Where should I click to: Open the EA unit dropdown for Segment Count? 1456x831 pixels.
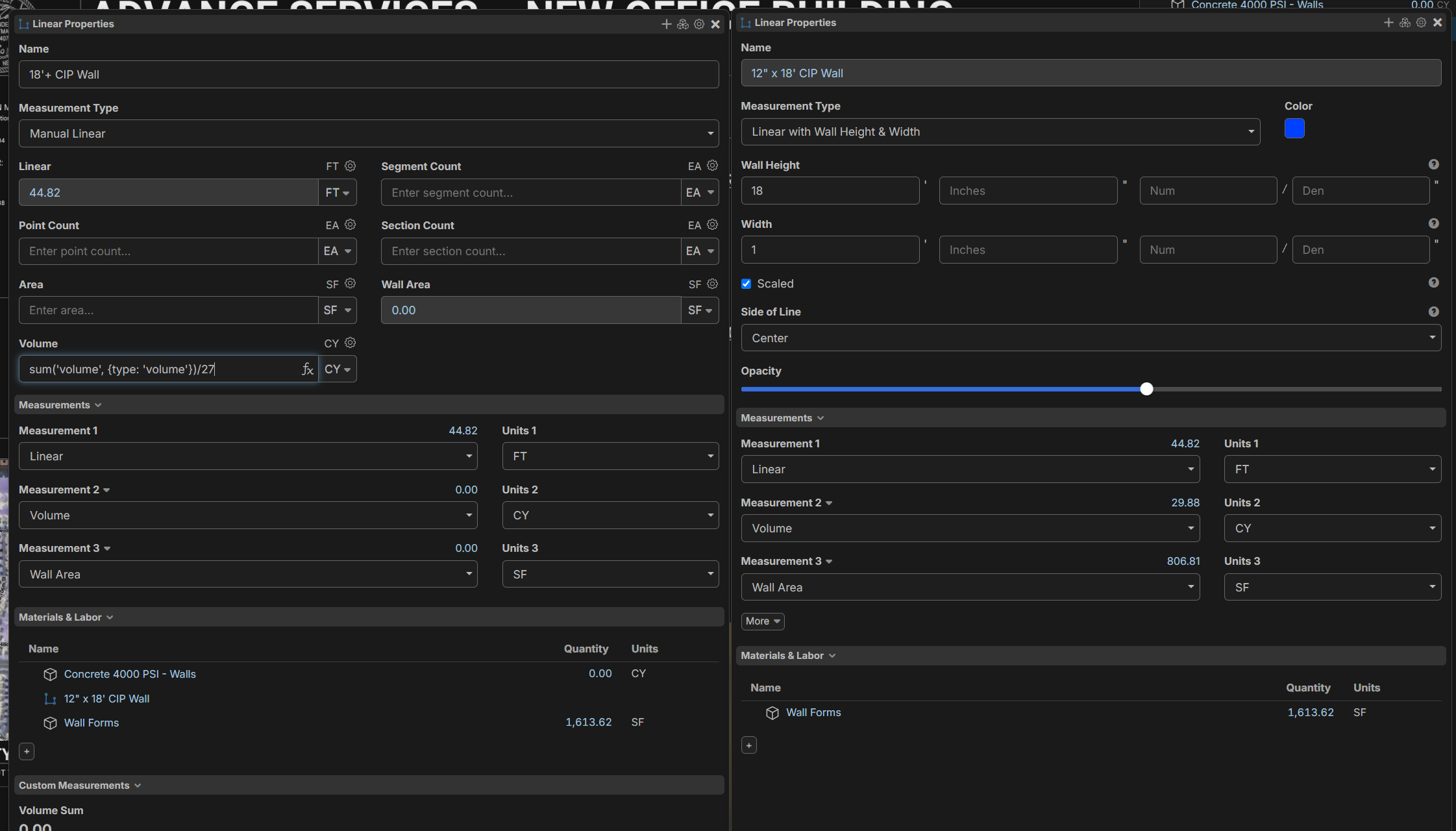tap(700, 193)
